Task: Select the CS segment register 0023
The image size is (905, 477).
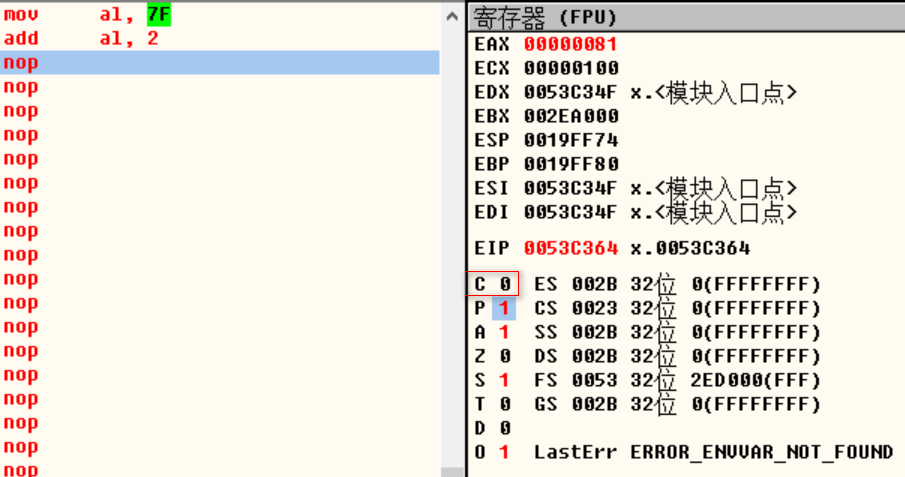Action: (594, 308)
